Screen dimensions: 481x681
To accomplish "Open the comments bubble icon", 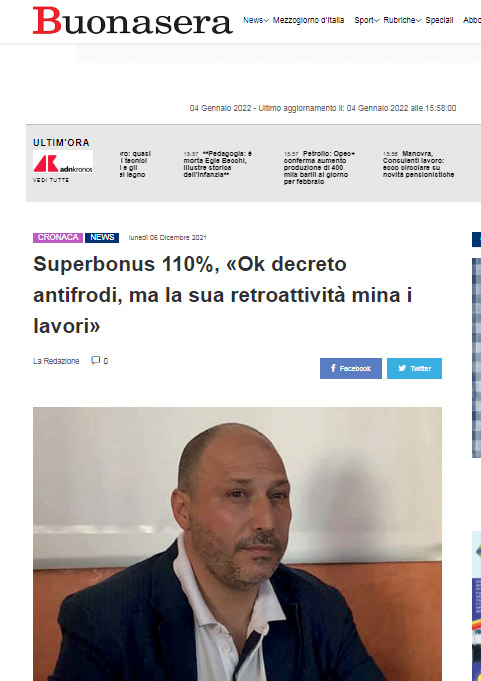I will [x=96, y=360].
